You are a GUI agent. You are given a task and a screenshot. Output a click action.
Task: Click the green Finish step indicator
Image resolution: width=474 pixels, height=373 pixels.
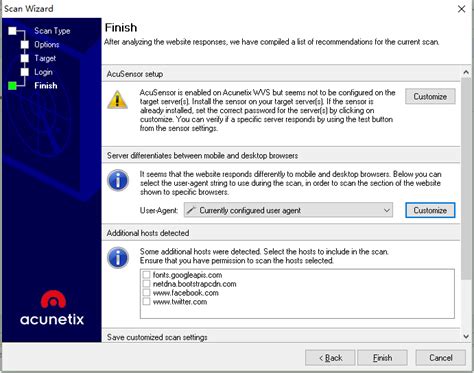12,86
